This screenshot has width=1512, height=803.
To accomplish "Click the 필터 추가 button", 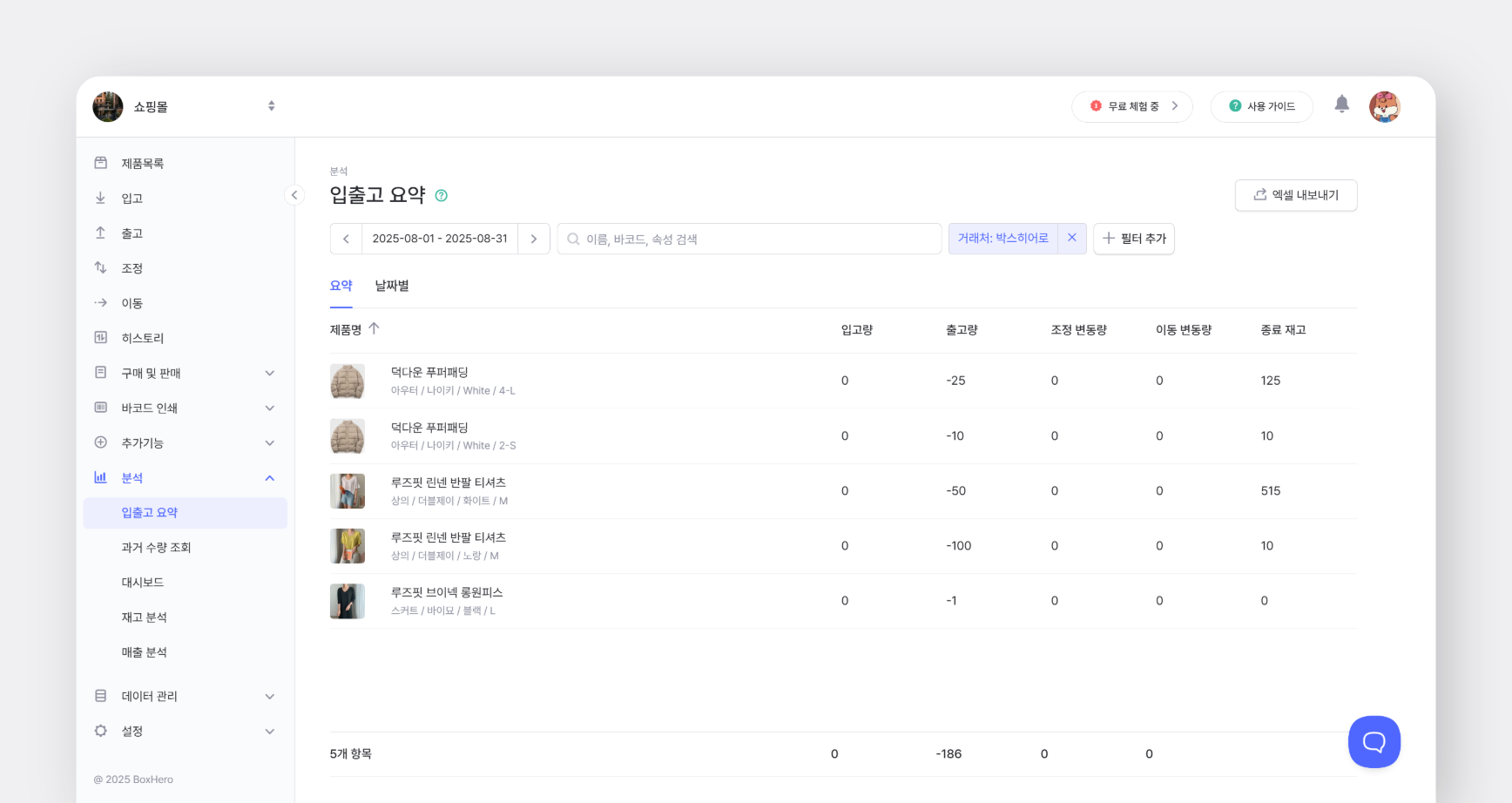I will (x=1134, y=239).
